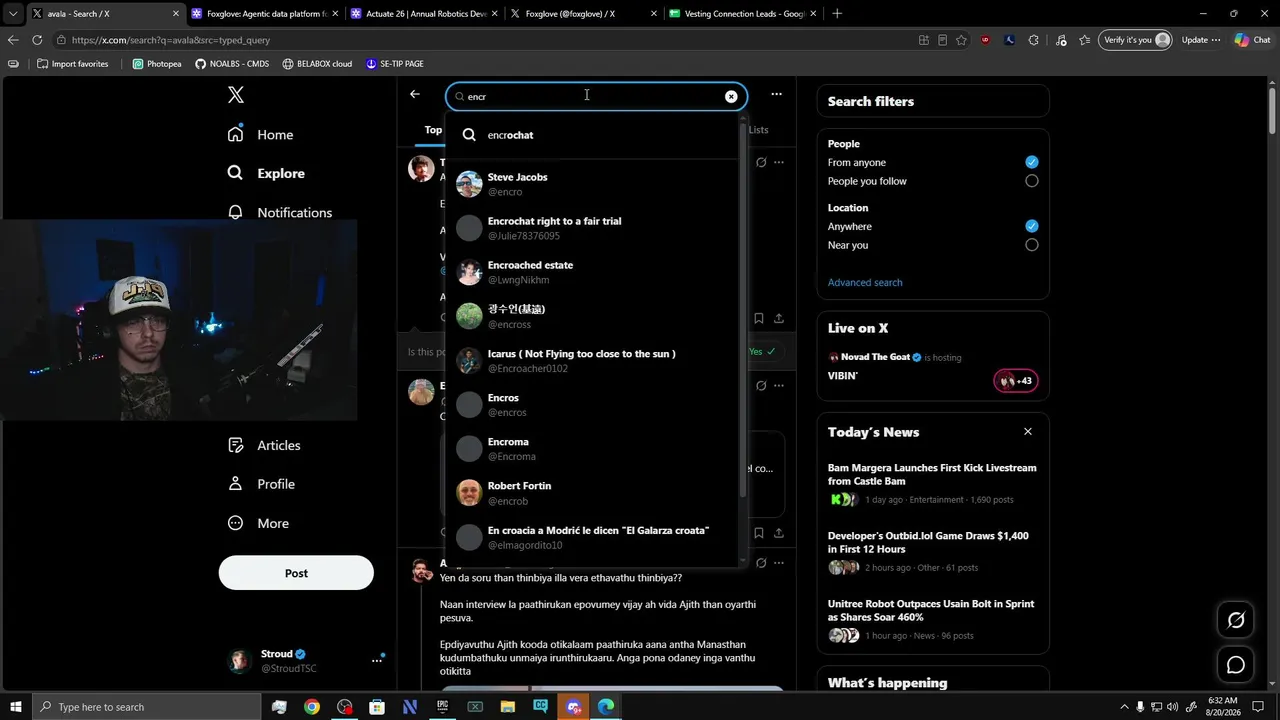The image size is (1280, 720).
Task: Open Microsoft Store from the taskbar
Action: [377, 707]
